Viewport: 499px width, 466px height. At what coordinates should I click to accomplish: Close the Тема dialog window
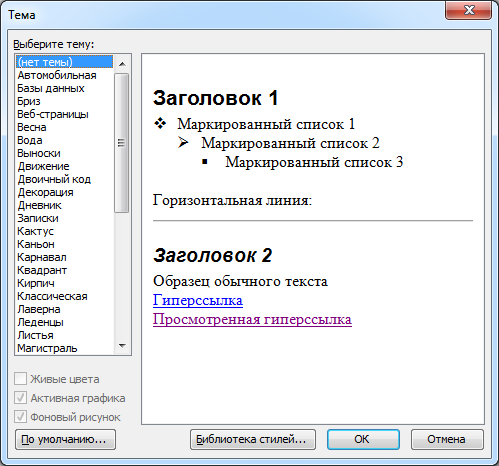(x=468, y=10)
